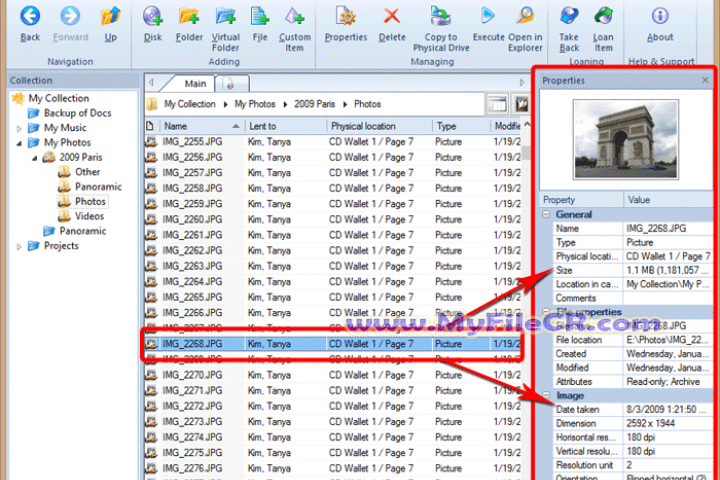720x480 pixels.
Task: Select My Music in the collection tree
Action: tap(65, 128)
